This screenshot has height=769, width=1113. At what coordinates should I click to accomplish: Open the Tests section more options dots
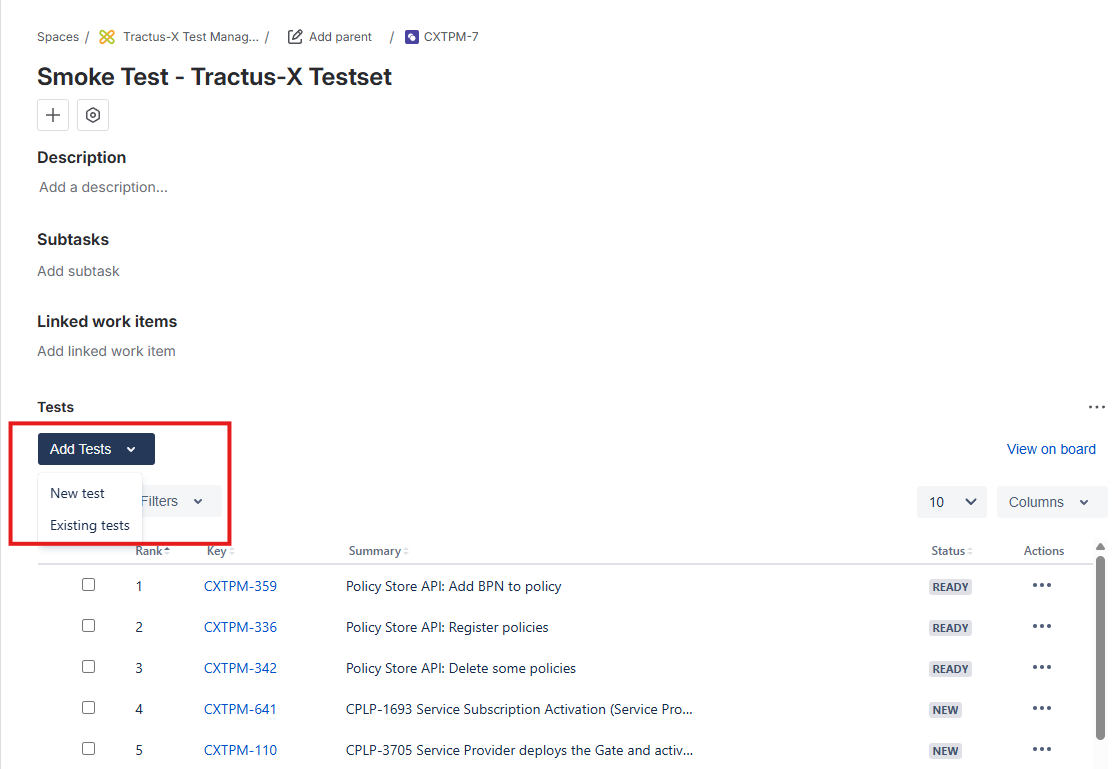pyautogui.click(x=1097, y=408)
